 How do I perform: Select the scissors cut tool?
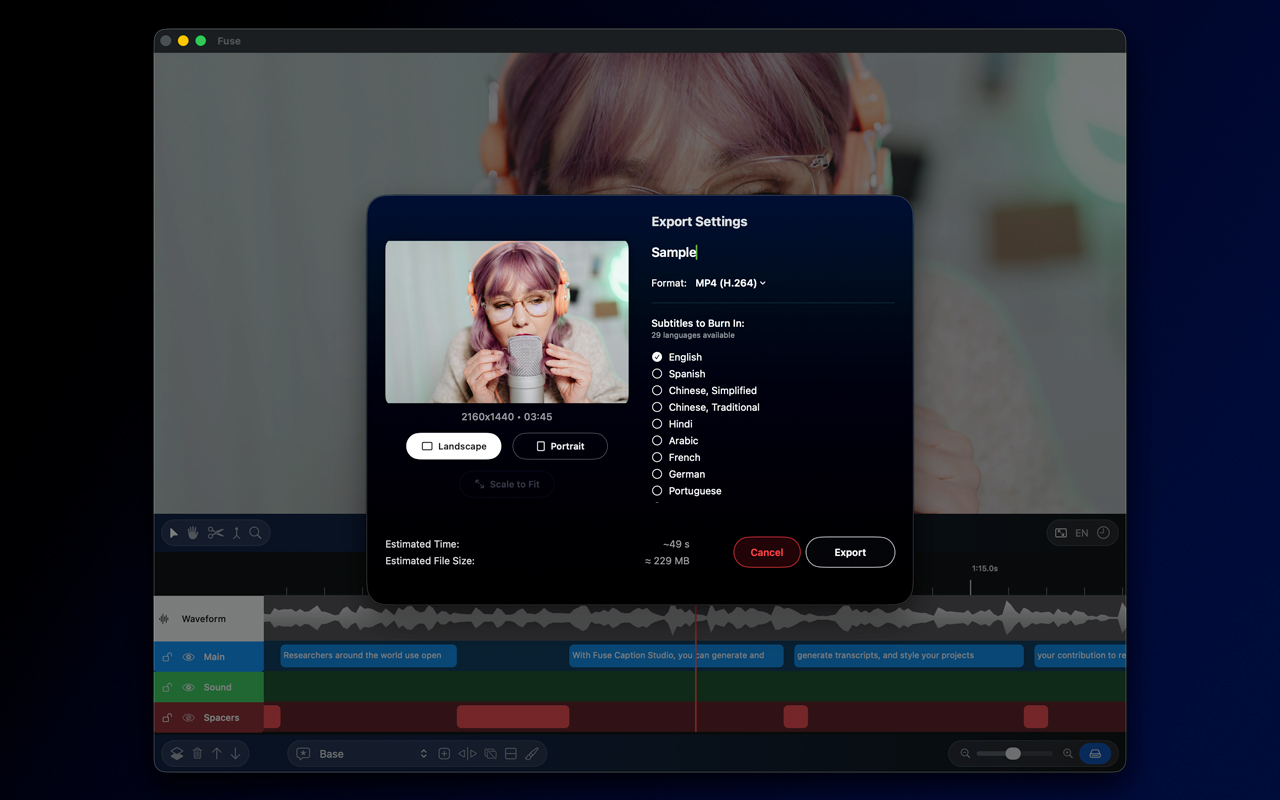pyautogui.click(x=215, y=533)
